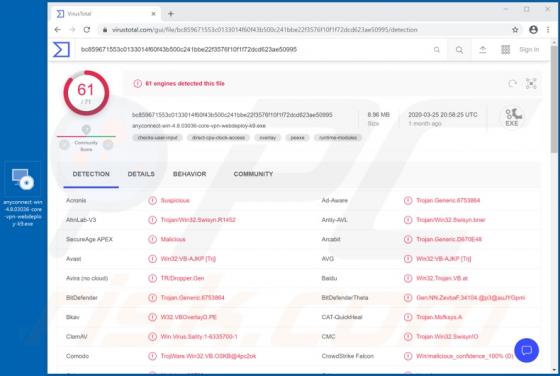Vote community score down icon
Viewport: 560px width, 376px height.
(64, 145)
